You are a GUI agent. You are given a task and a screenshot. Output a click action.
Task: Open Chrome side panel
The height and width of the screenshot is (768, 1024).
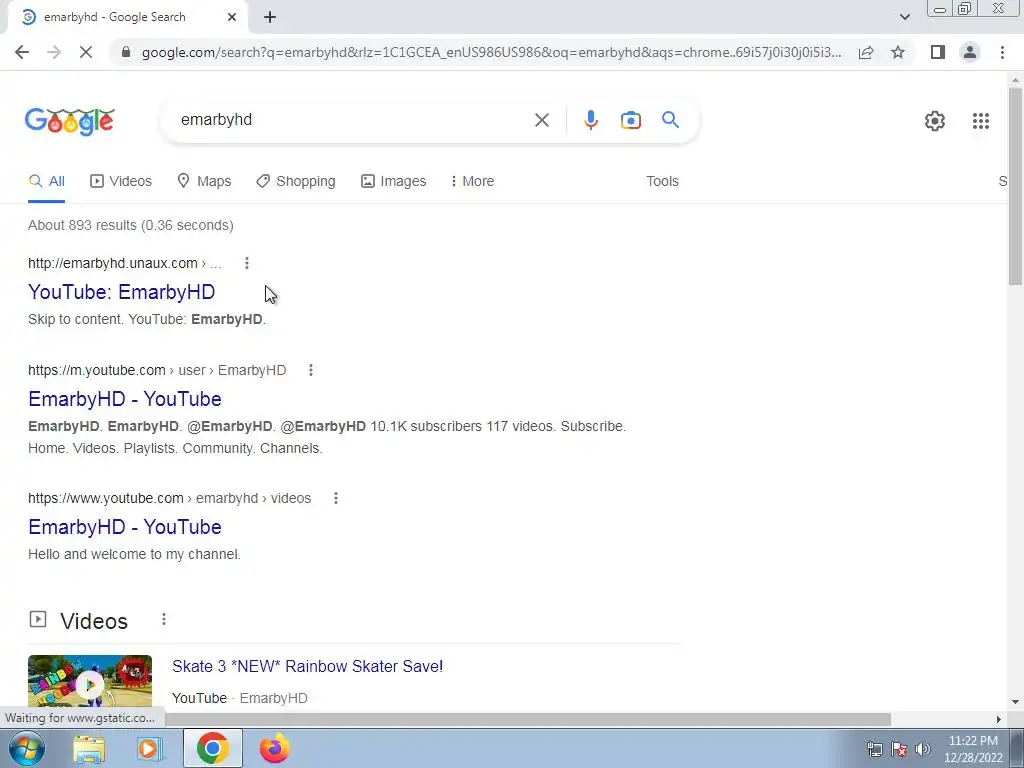[938, 52]
